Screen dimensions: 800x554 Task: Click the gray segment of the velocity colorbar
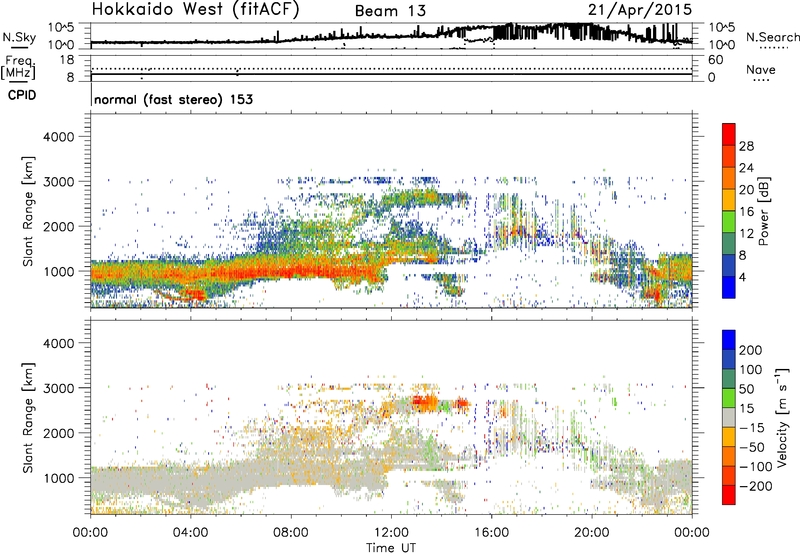(x=729, y=418)
